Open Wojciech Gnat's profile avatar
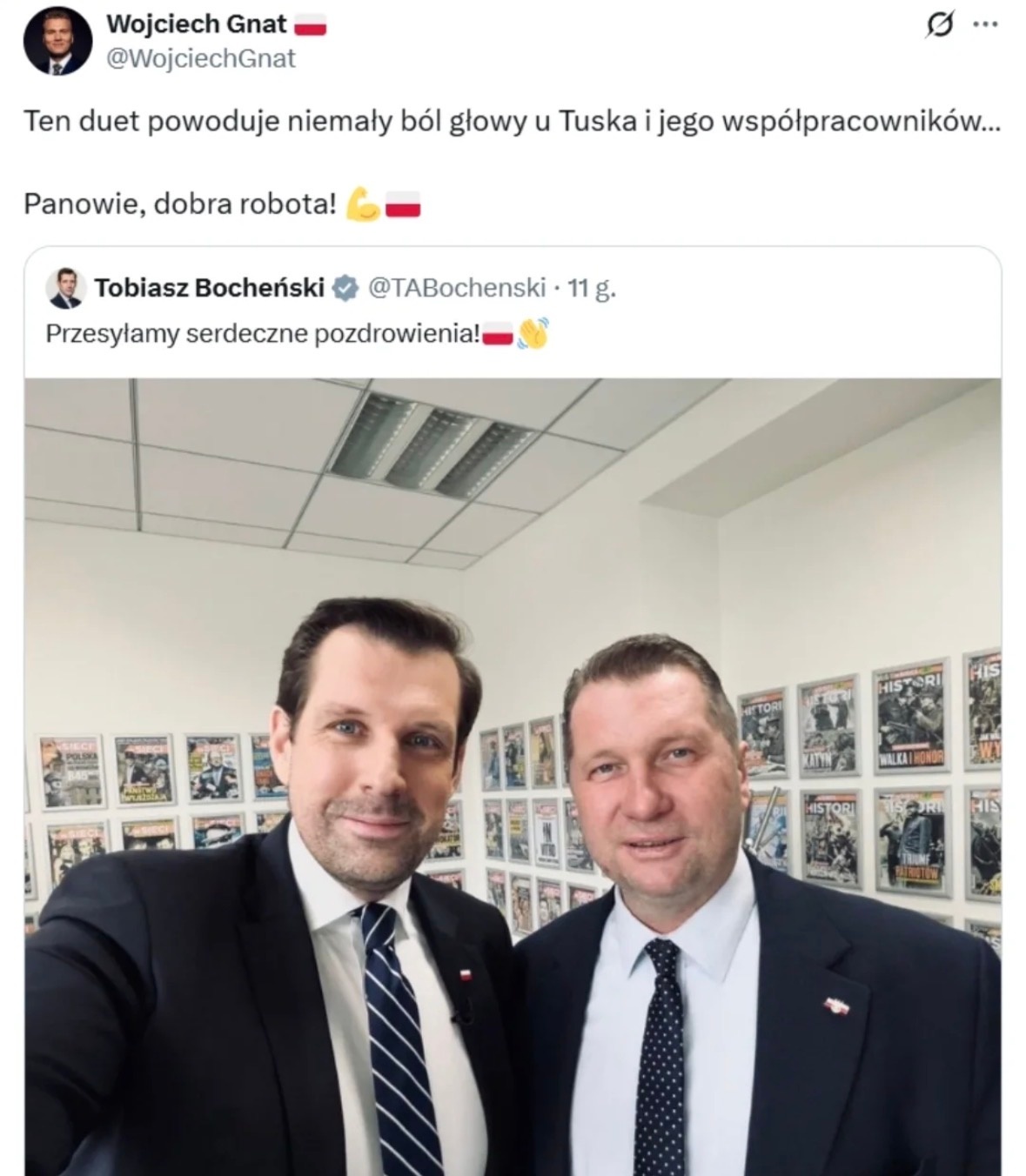 pos(57,41)
